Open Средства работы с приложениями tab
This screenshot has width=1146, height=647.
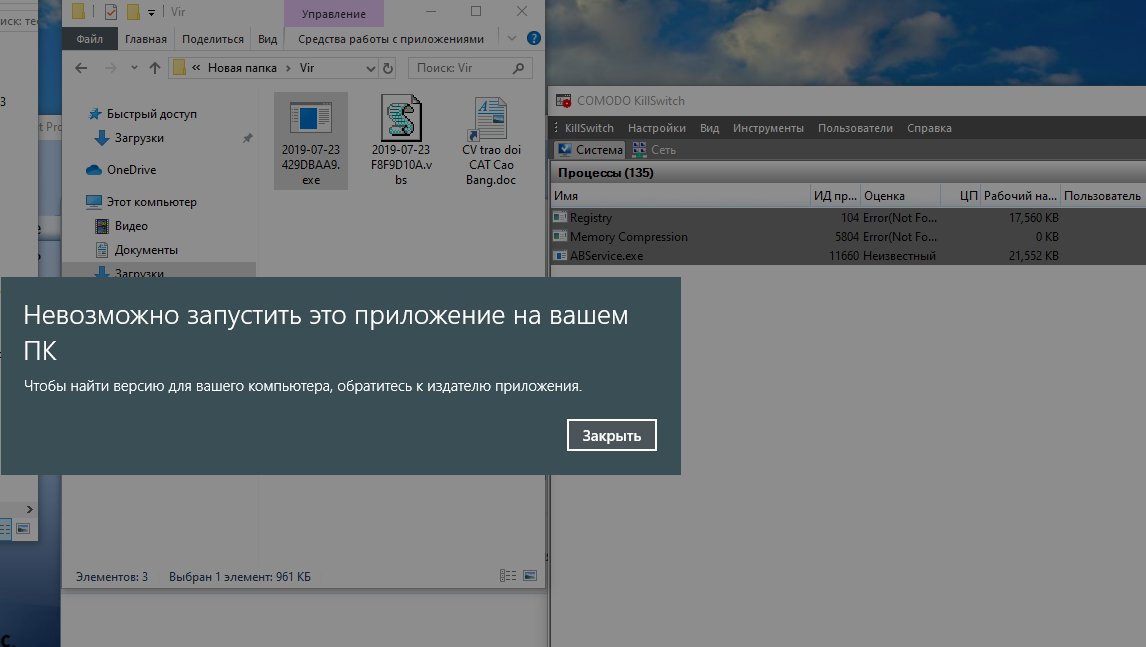pos(390,39)
